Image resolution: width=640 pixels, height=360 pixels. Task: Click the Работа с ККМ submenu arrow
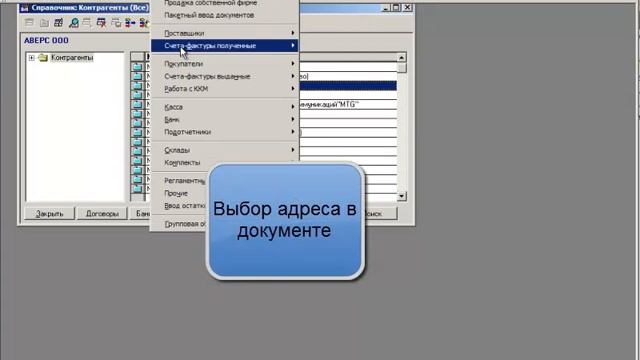[293, 89]
